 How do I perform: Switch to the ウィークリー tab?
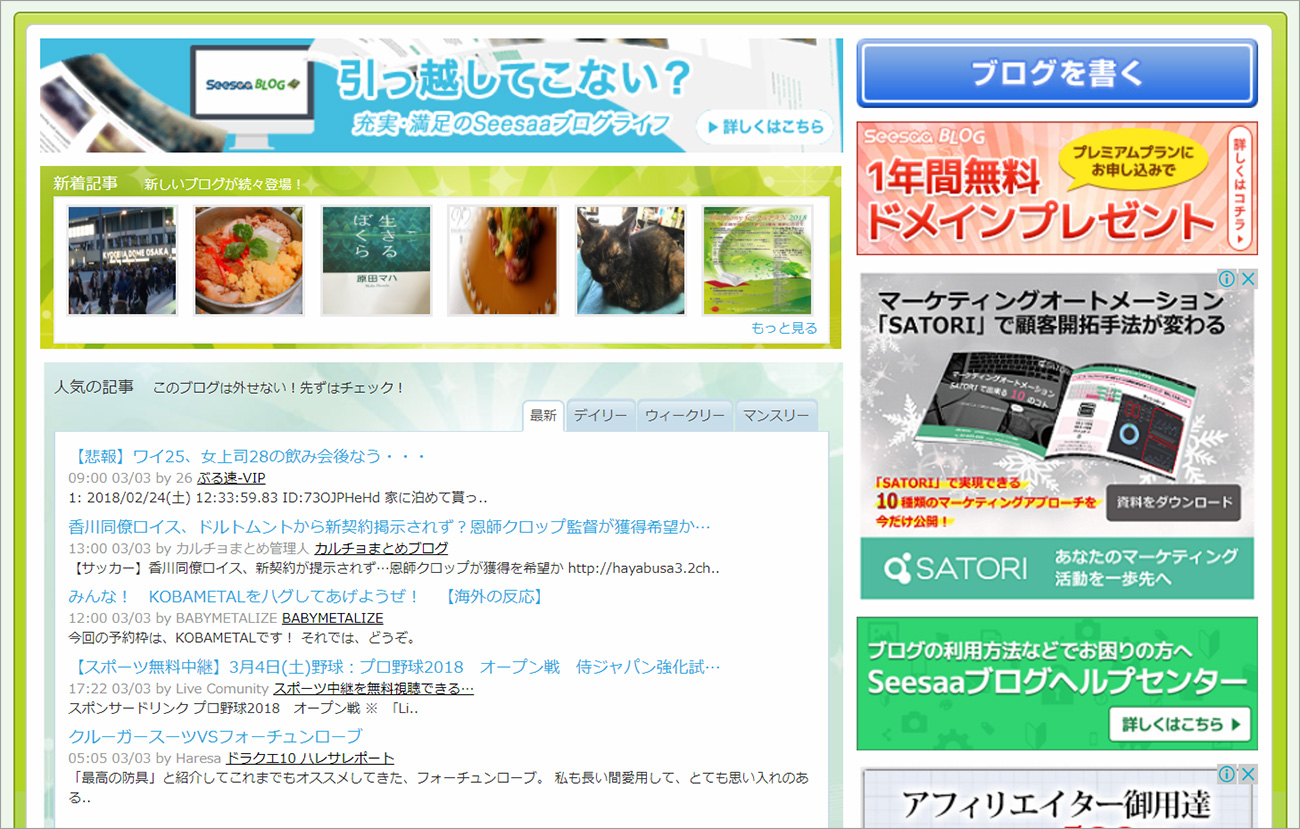coord(685,416)
